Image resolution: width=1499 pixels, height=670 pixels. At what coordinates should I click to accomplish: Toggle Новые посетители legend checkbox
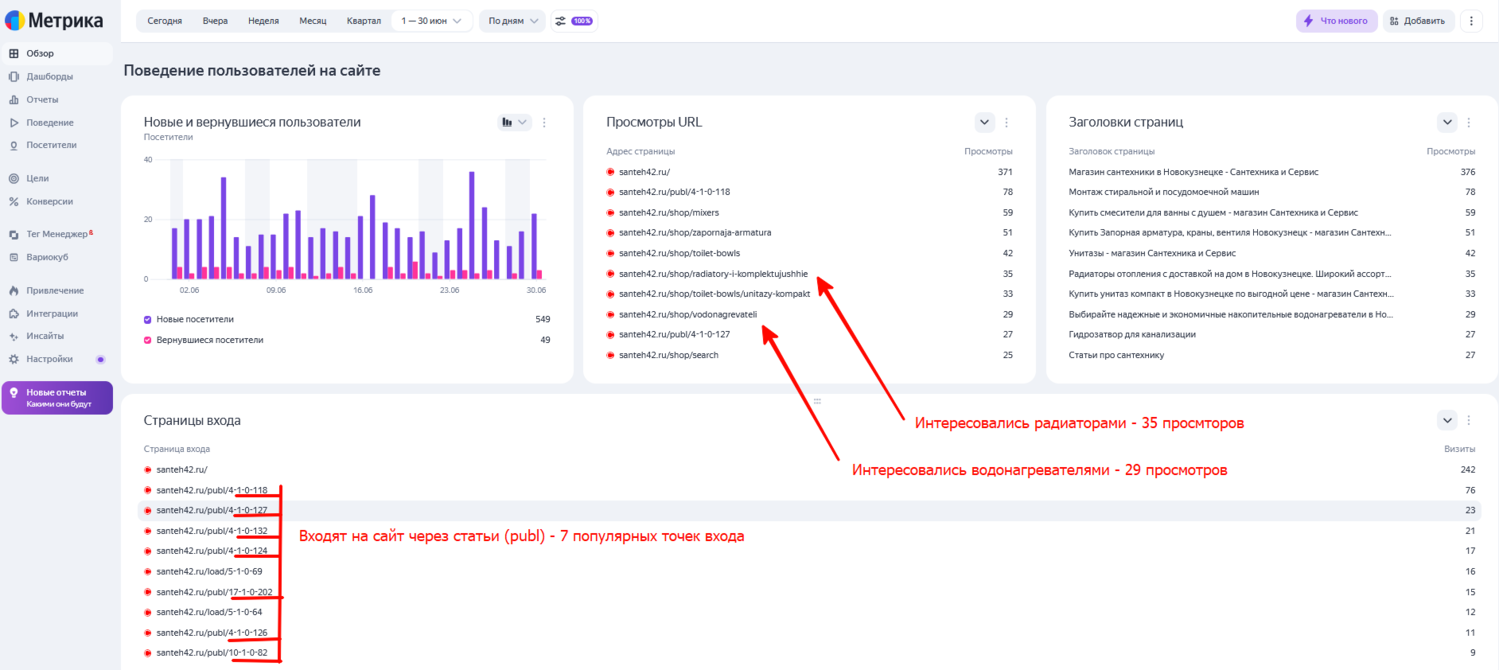coord(148,319)
